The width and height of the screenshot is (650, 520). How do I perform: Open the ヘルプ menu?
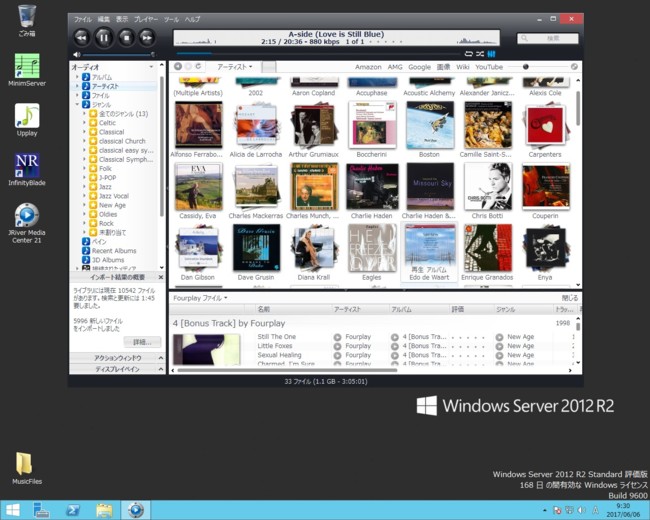pos(192,19)
